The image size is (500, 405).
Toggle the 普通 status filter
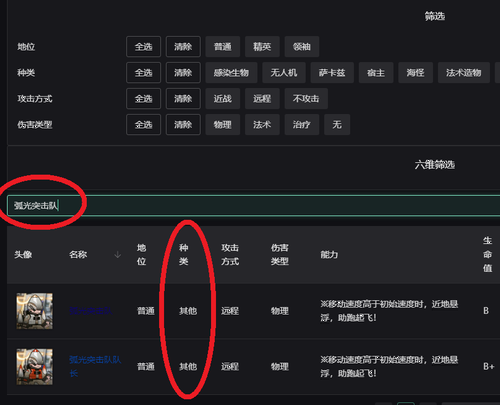tap(223, 47)
